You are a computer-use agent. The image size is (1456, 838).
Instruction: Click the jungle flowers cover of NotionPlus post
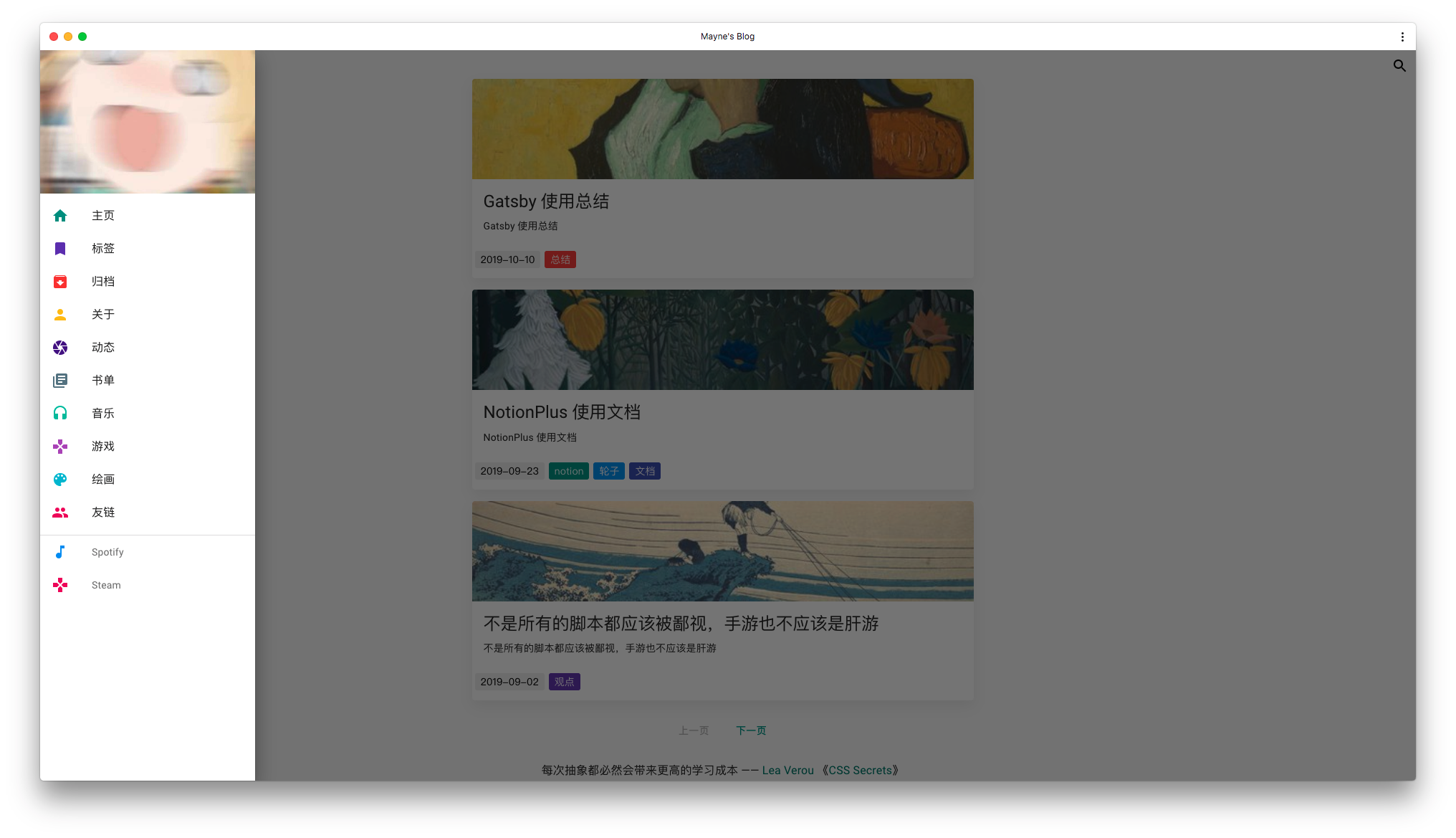point(723,340)
